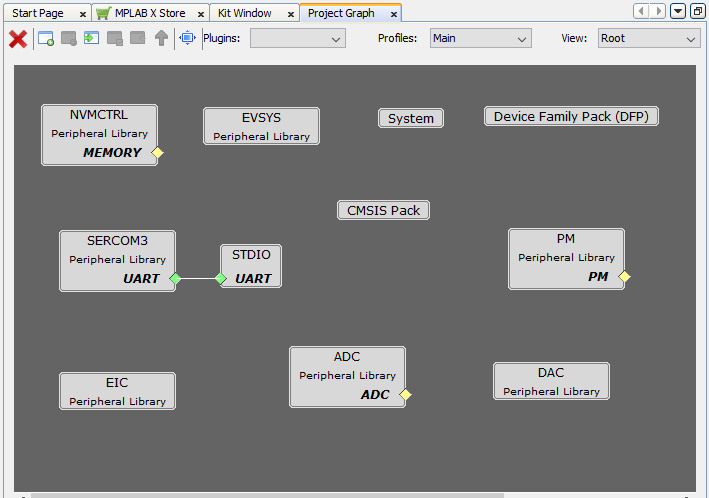The image size is (709, 498).
Task: Switch to the Start Page tab
Action: (x=38, y=13)
